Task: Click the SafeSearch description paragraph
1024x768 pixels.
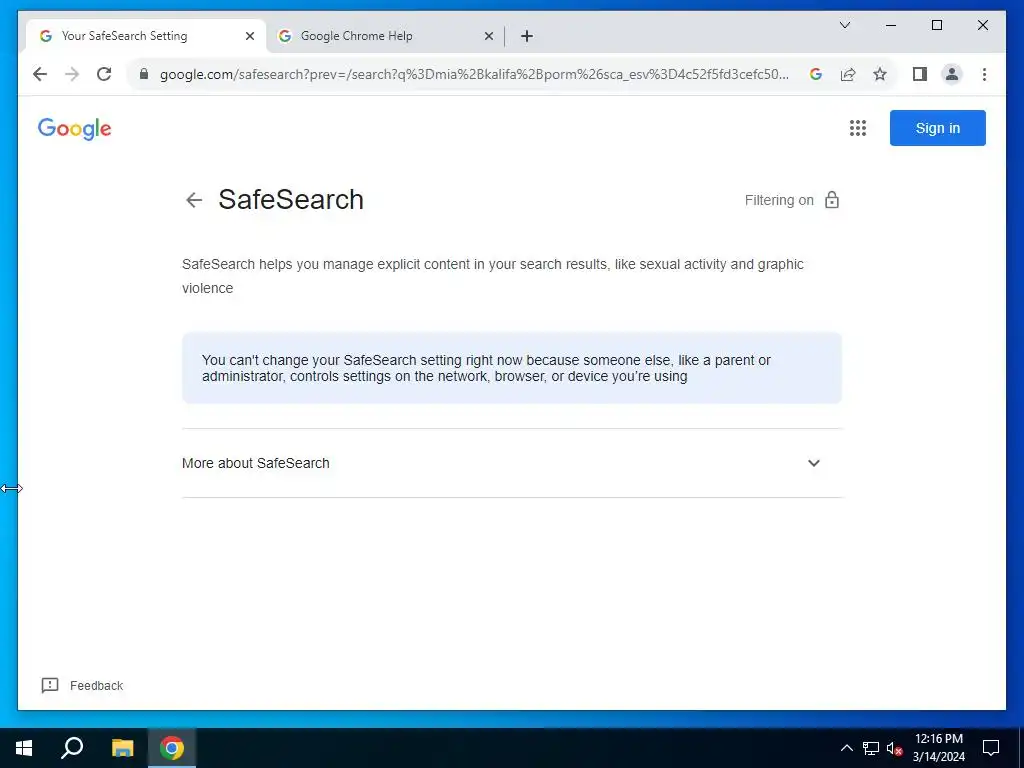Action: click(x=493, y=276)
